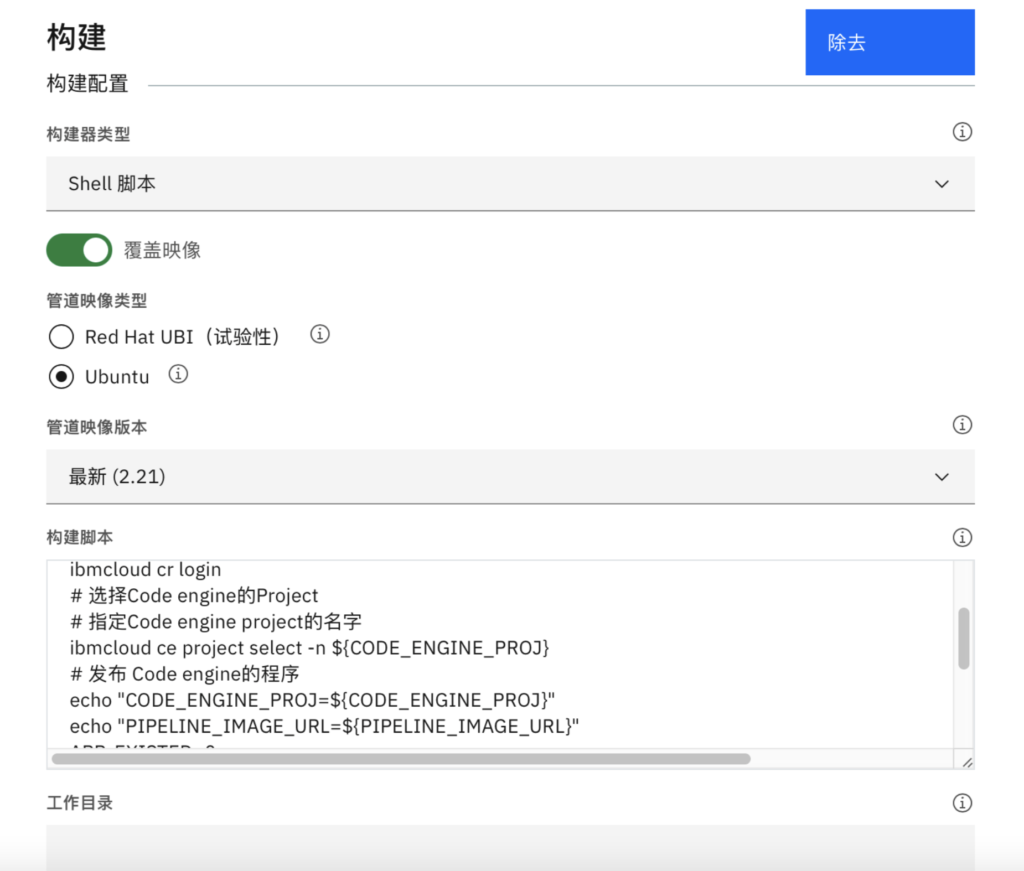Click the 工作目录 input field
The image size is (1024, 871).
point(510,847)
